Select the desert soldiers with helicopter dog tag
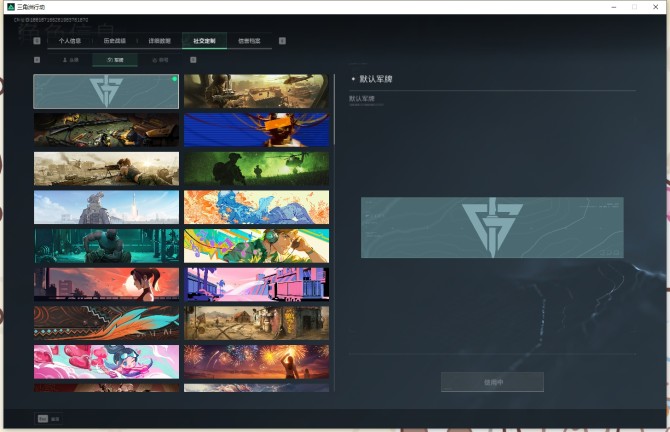670x432 pixels. (256, 91)
